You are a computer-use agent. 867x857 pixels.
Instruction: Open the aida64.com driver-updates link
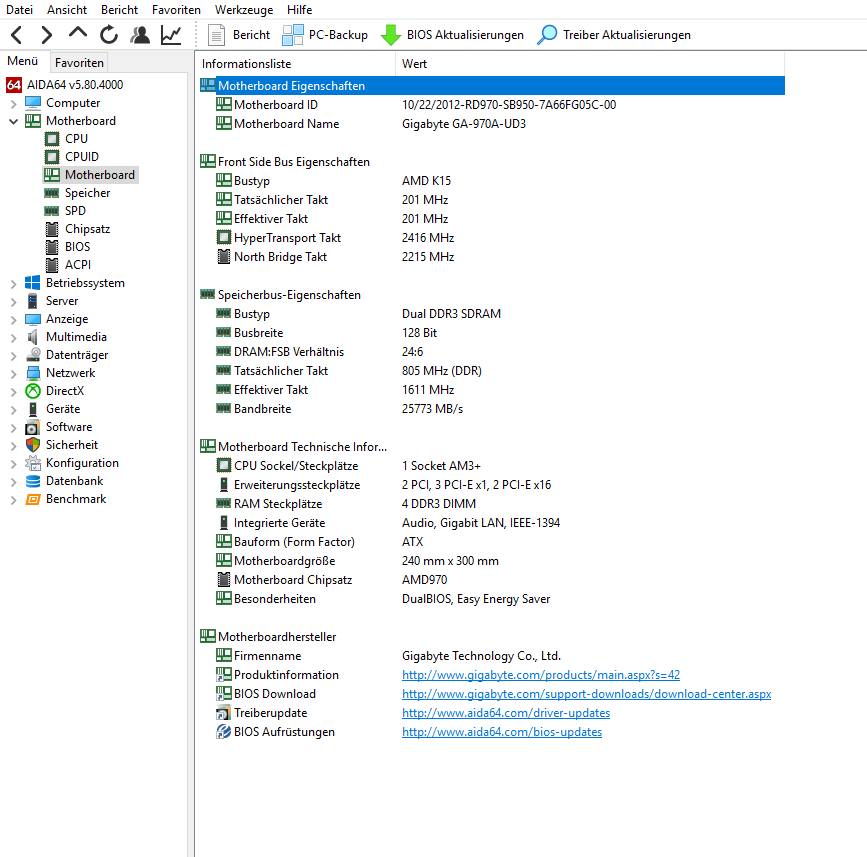pos(506,713)
